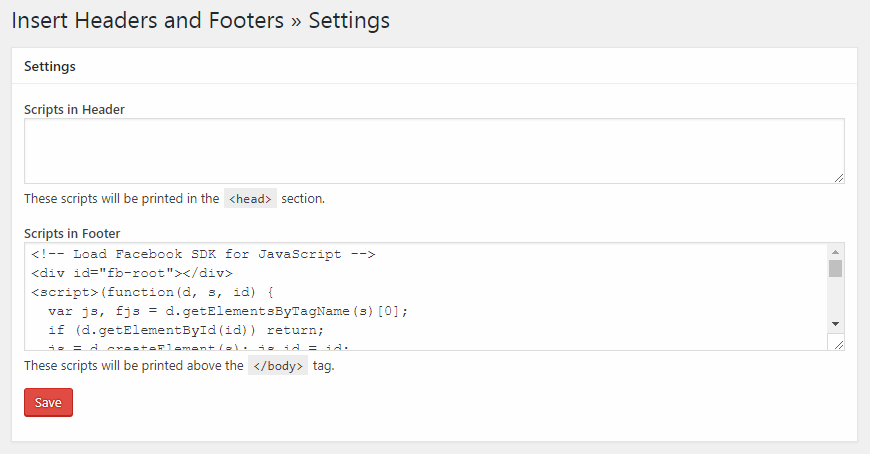Place cursor in the getElementsByTagName line
The height and width of the screenshot is (454, 870).
(228, 311)
